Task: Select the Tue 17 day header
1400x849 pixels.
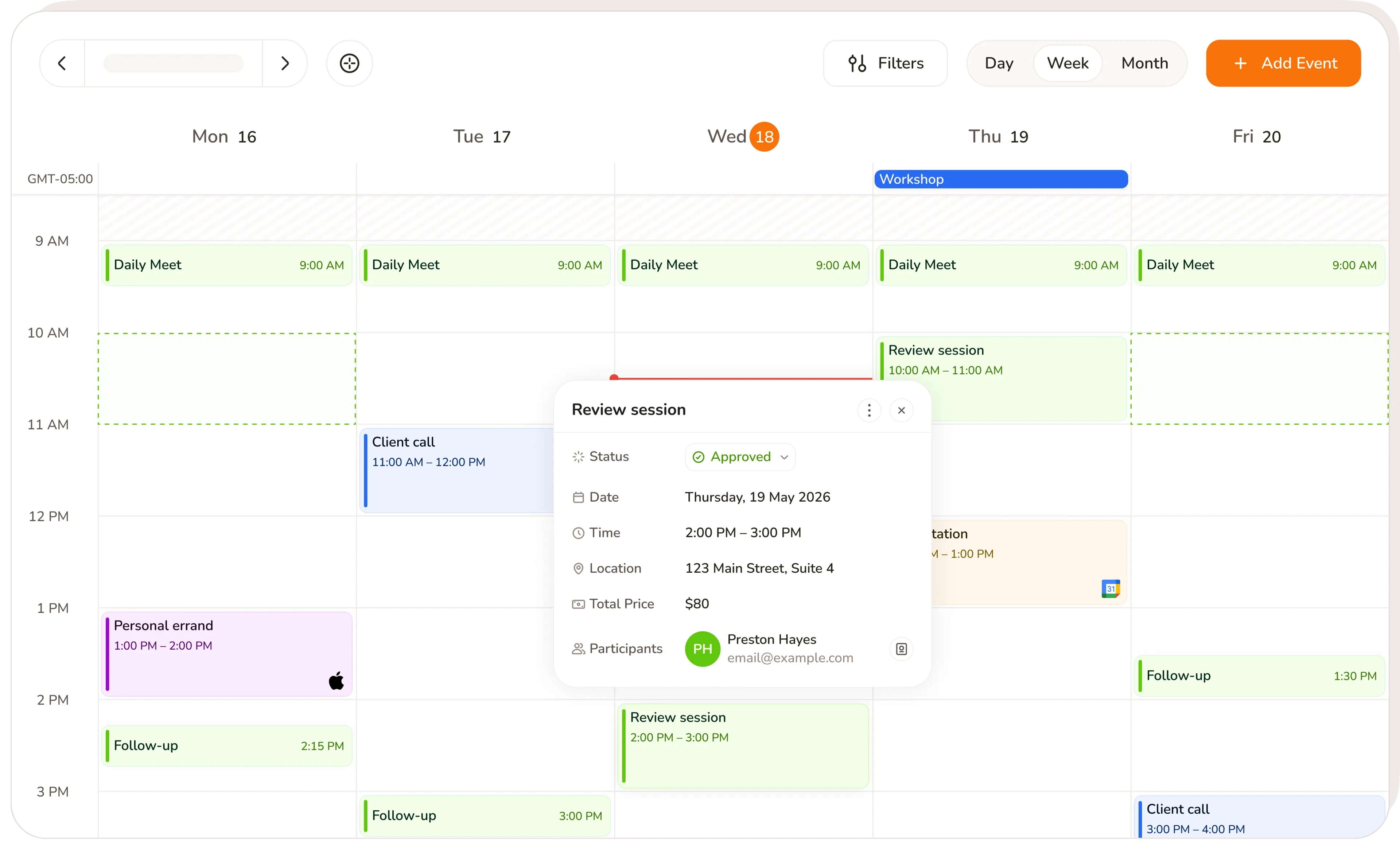Action: tap(482, 136)
